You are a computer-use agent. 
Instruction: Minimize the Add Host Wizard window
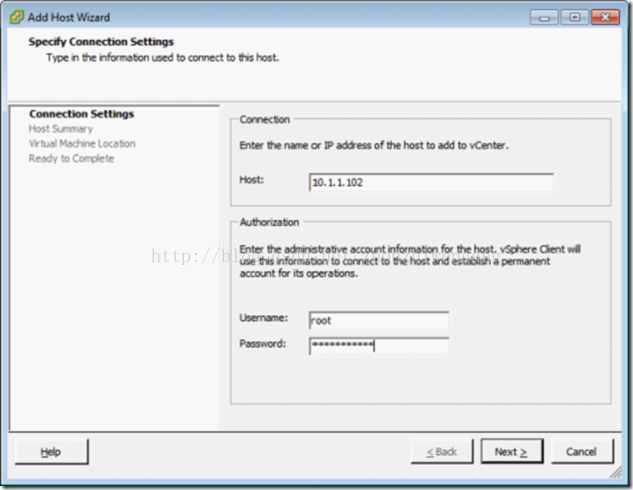(x=544, y=17)
